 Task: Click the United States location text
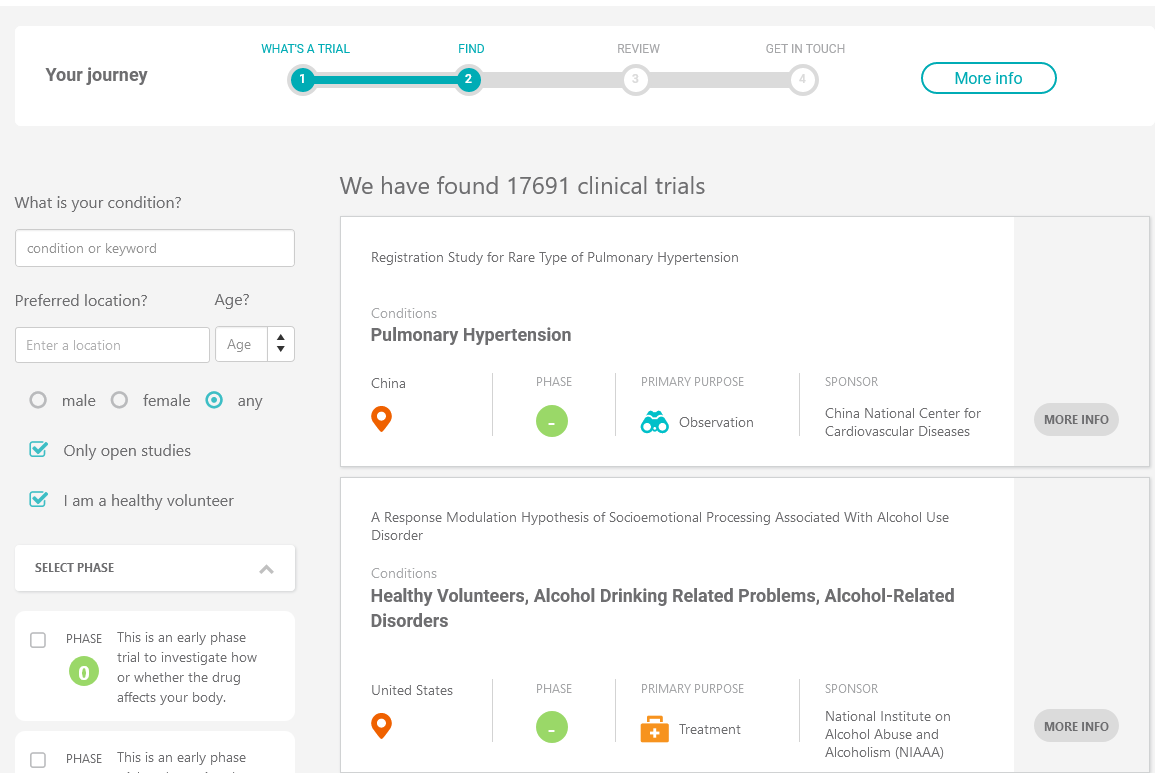412,690
